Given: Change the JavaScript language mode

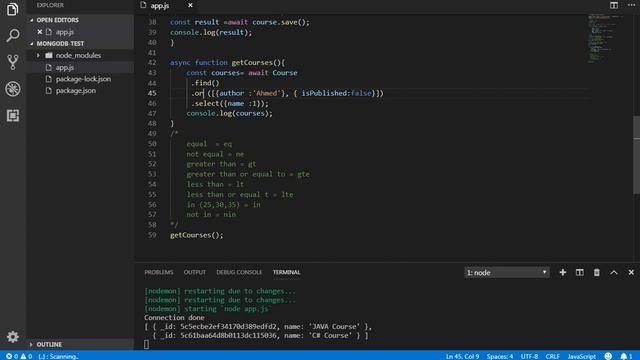Looking at the screenshot, I should [x=582, y=356].
